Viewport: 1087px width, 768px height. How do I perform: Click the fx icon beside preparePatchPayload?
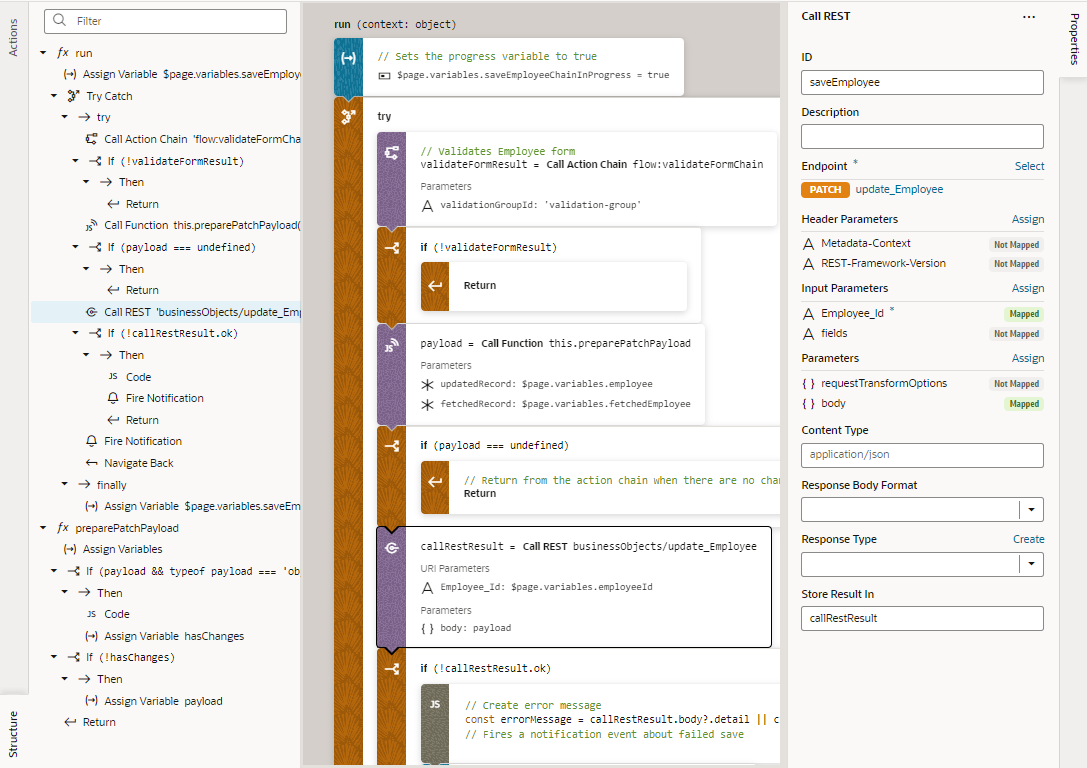pos(62,527)
